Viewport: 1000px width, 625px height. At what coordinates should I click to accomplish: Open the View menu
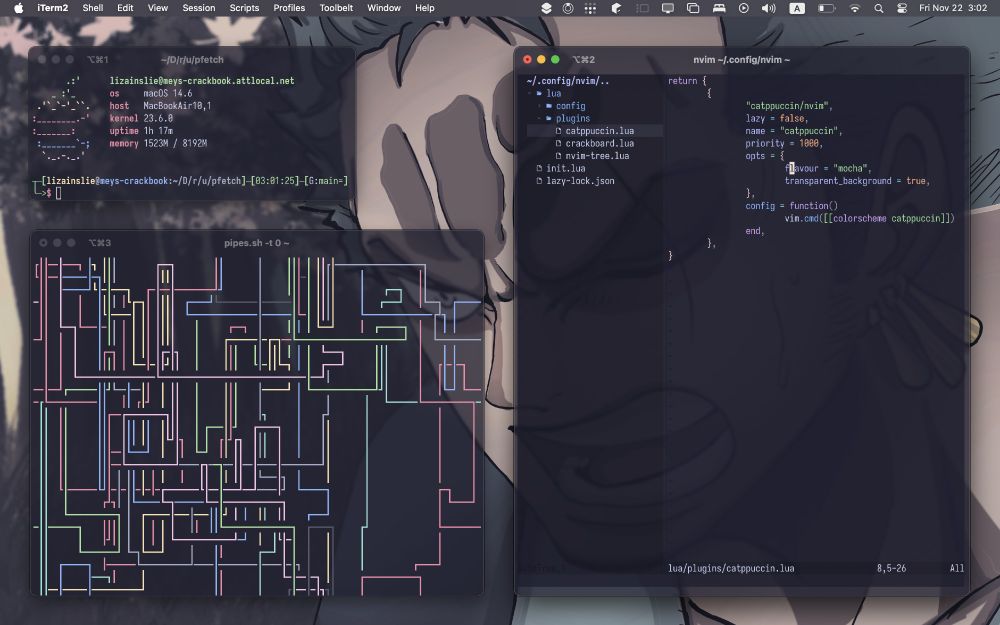point(158,8)
